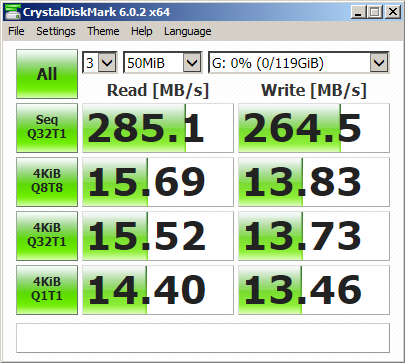Screen dimensions: 405x363
Task: Select the 4KiB Q8T8 write value 13.83
Action: pyautogui.click(x=314, y=182)
